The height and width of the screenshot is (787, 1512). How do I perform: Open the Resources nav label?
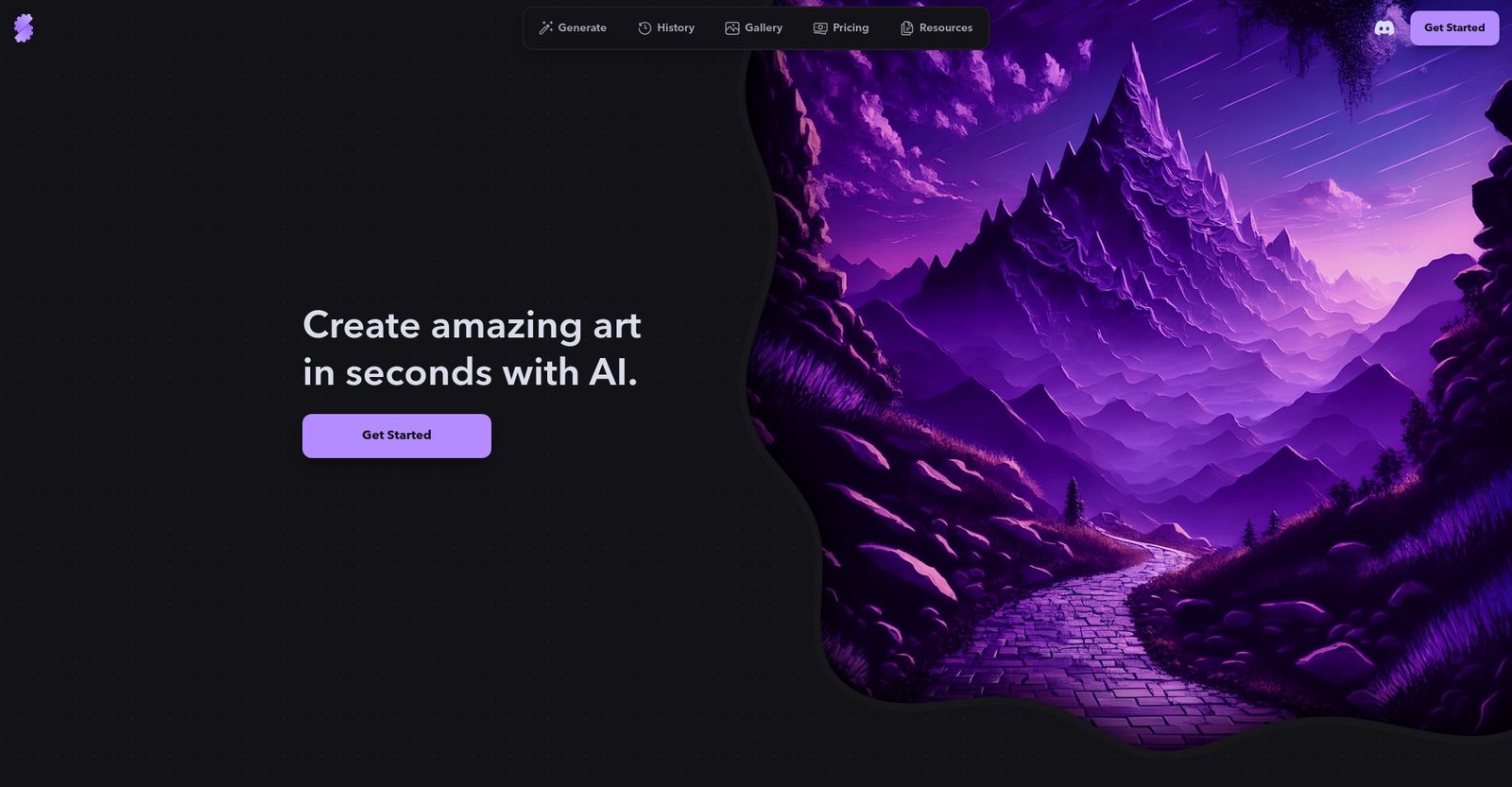[x=946, y=28]
